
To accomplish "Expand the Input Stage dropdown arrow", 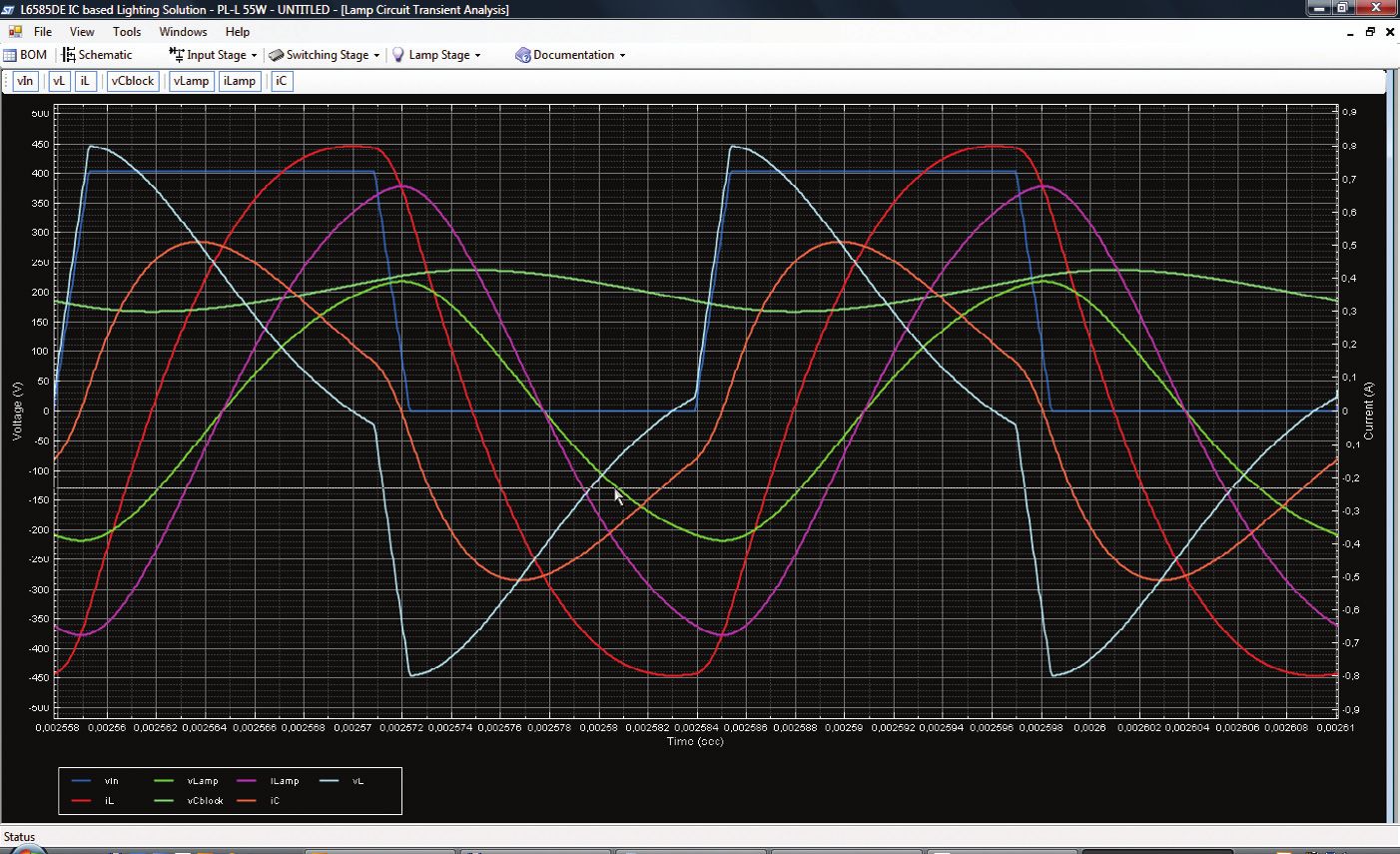I will (254, 56).
